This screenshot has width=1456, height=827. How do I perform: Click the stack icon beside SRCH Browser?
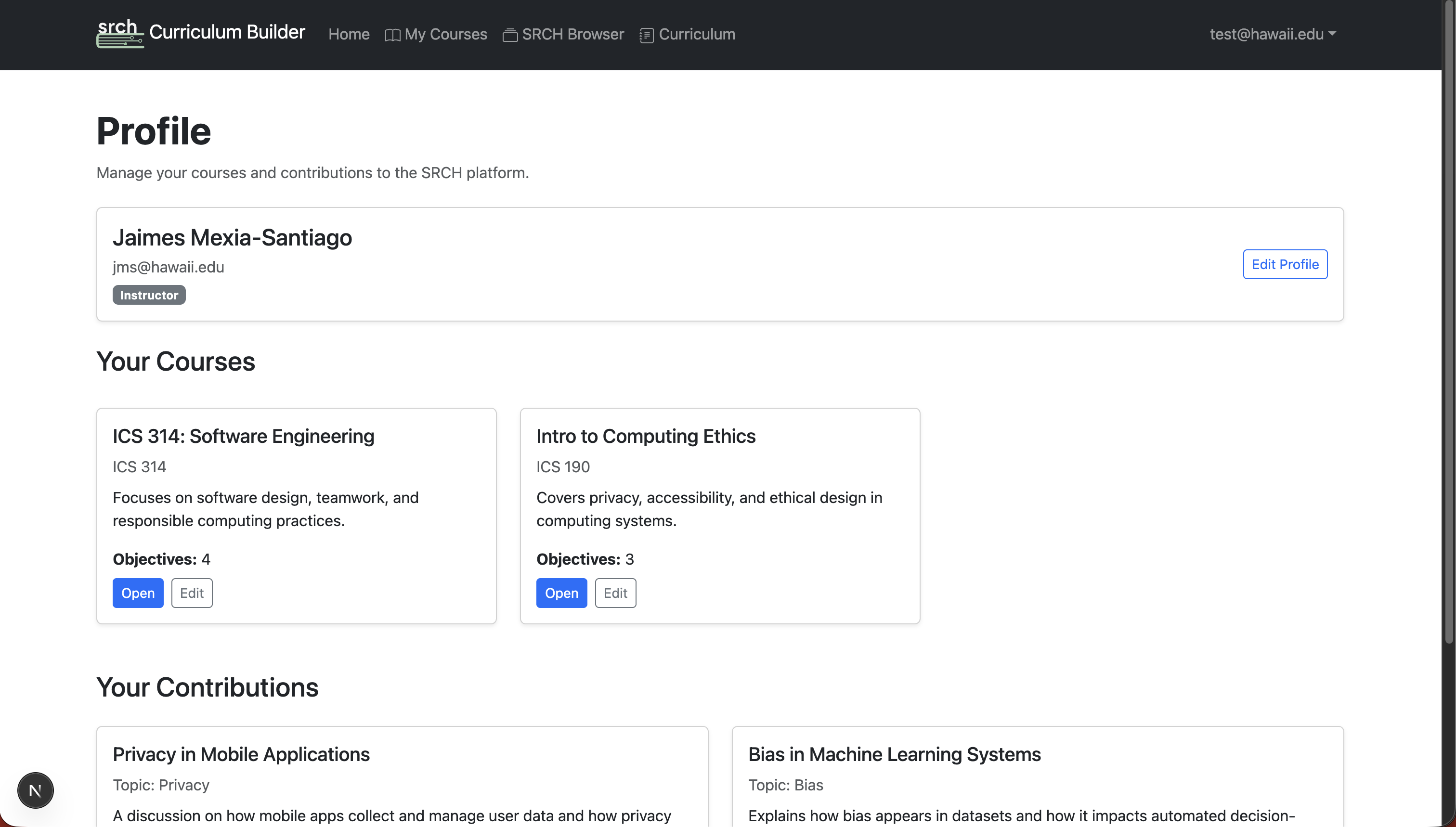pyautogui.click(x=509, y=35)
